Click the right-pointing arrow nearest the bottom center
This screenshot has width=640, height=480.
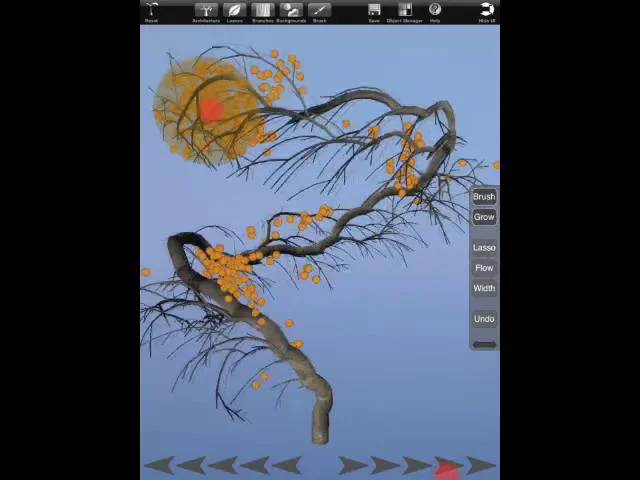coord(353,465)
